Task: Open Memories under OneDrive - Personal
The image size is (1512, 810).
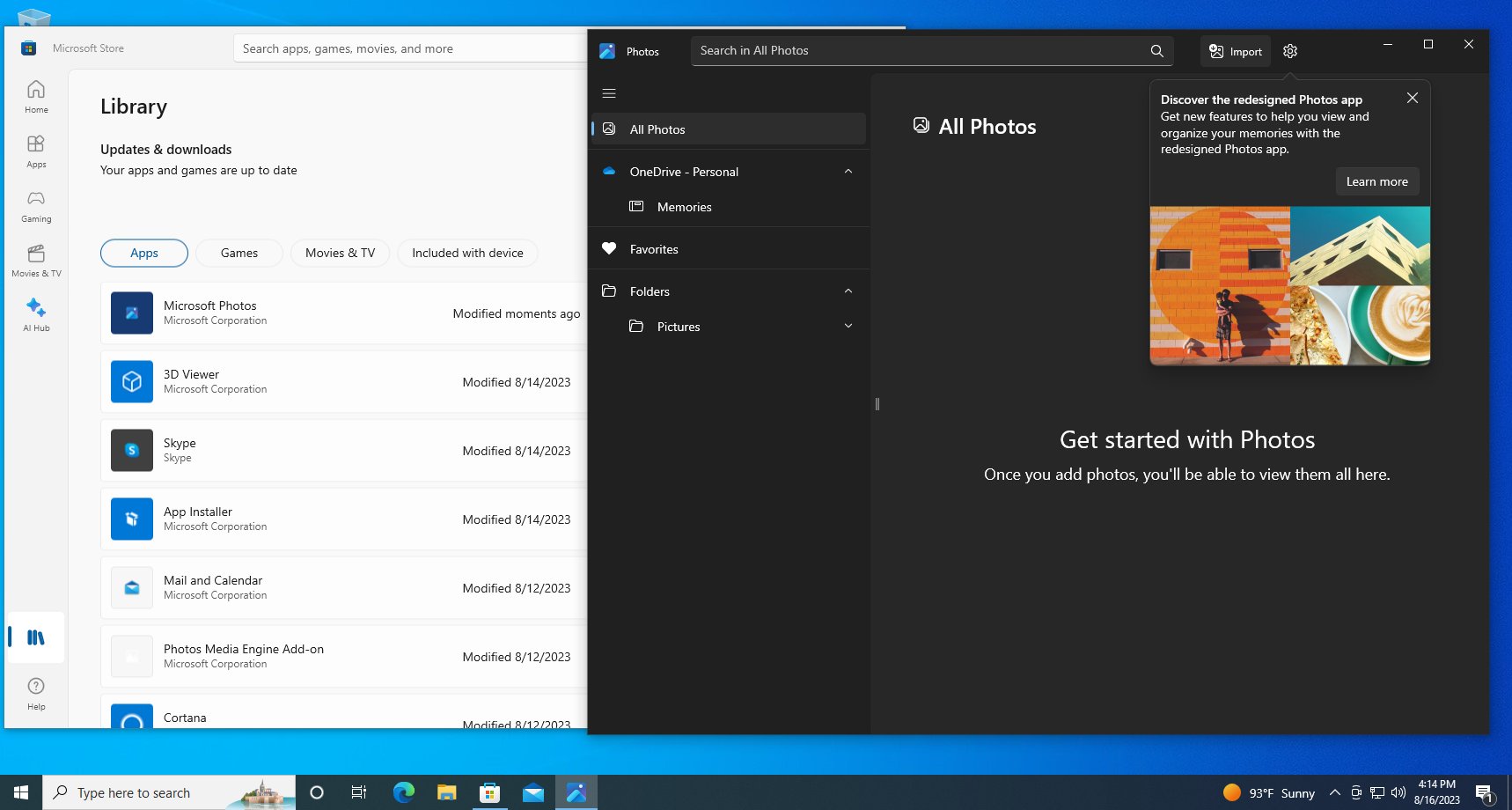Action: coord(684,207)
